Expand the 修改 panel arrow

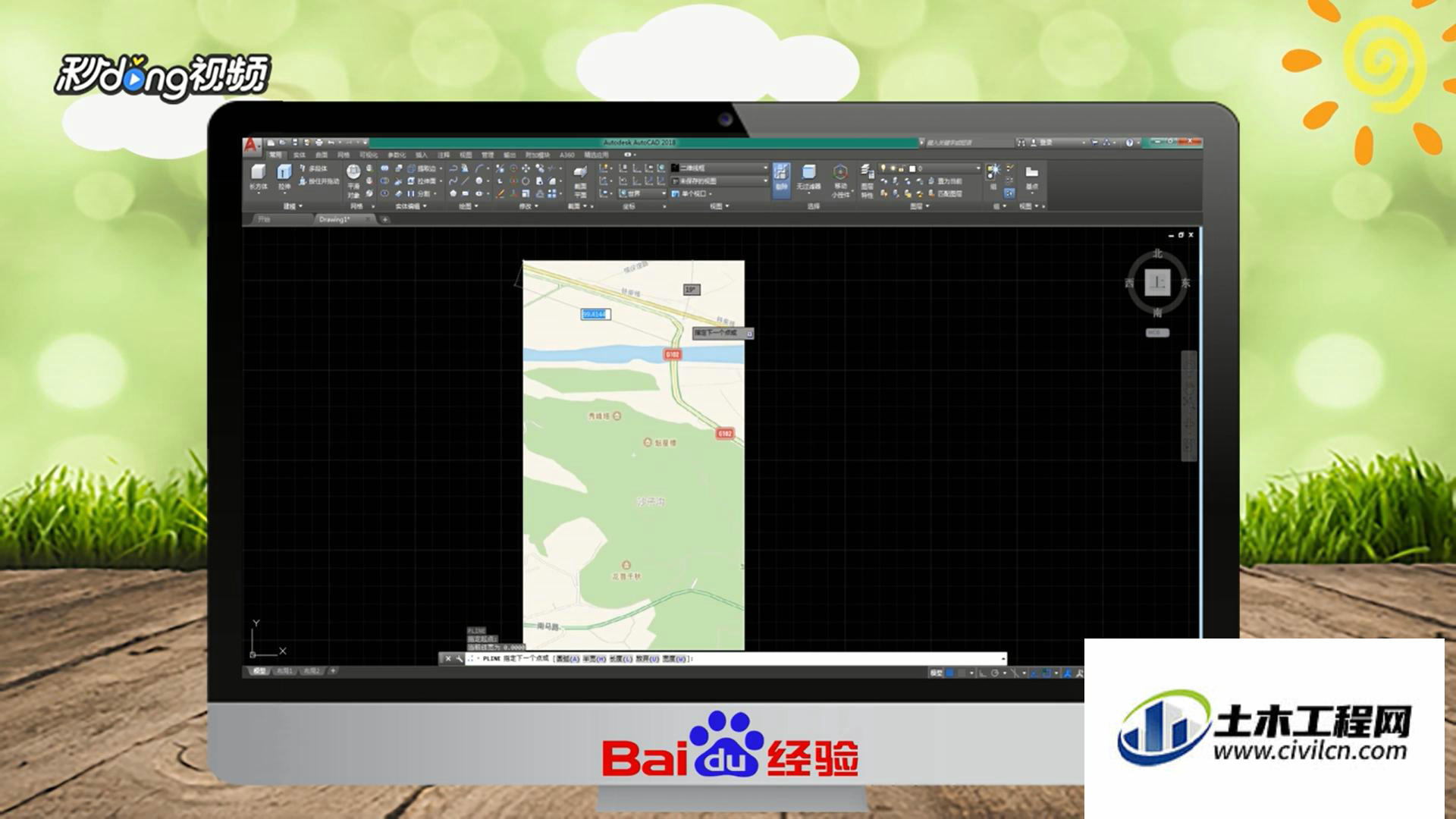pyautogui.click(x=537, y=206)
